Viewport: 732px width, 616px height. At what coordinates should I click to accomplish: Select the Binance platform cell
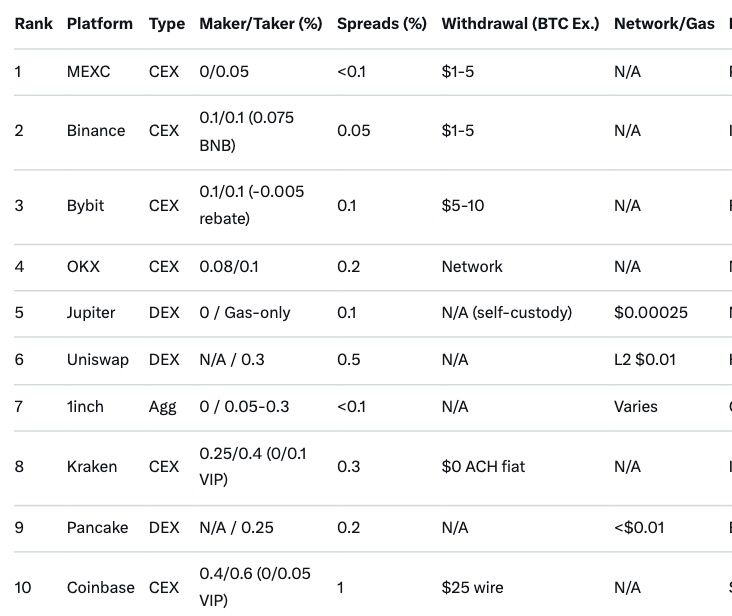(x=96, y=131)
